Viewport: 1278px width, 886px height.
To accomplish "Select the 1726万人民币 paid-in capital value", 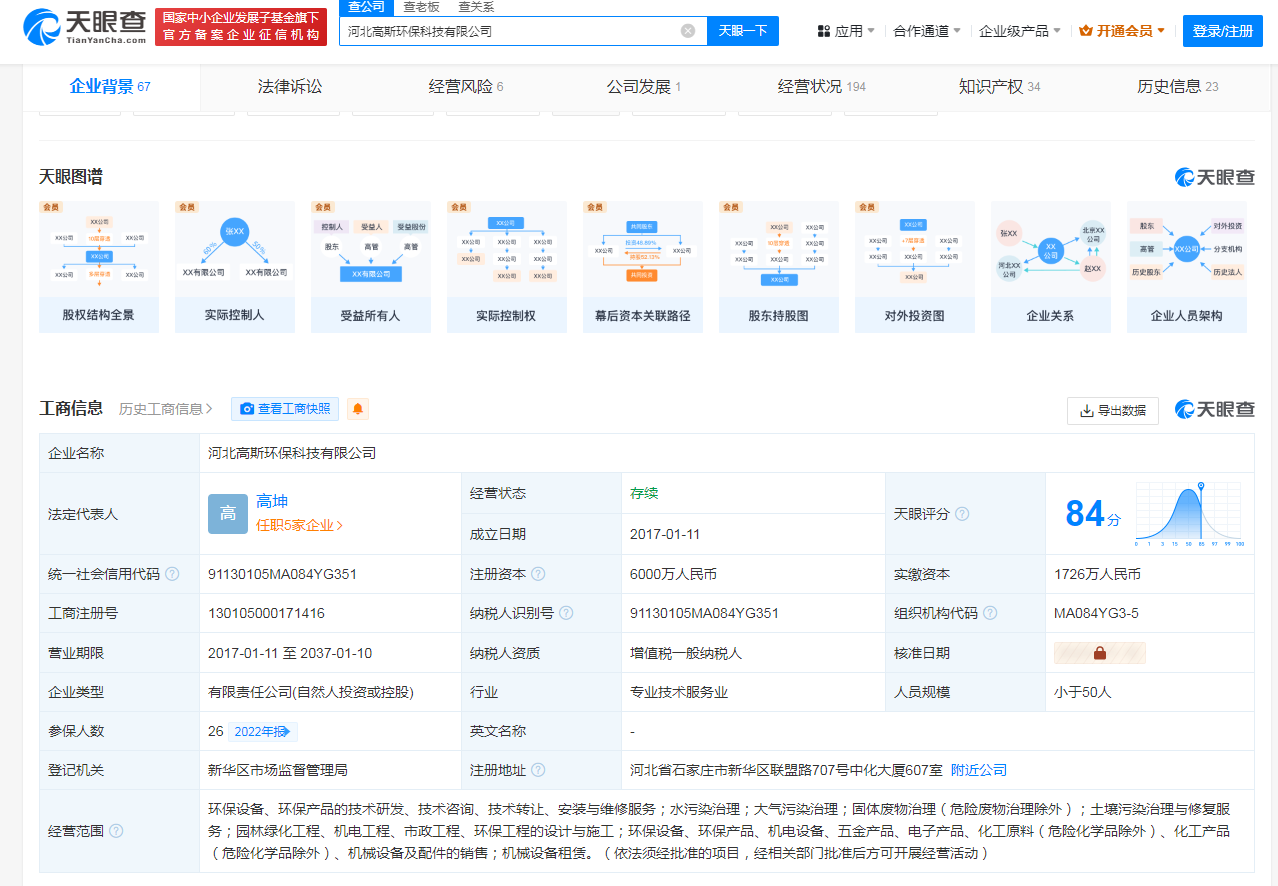I will point(1097,574).
